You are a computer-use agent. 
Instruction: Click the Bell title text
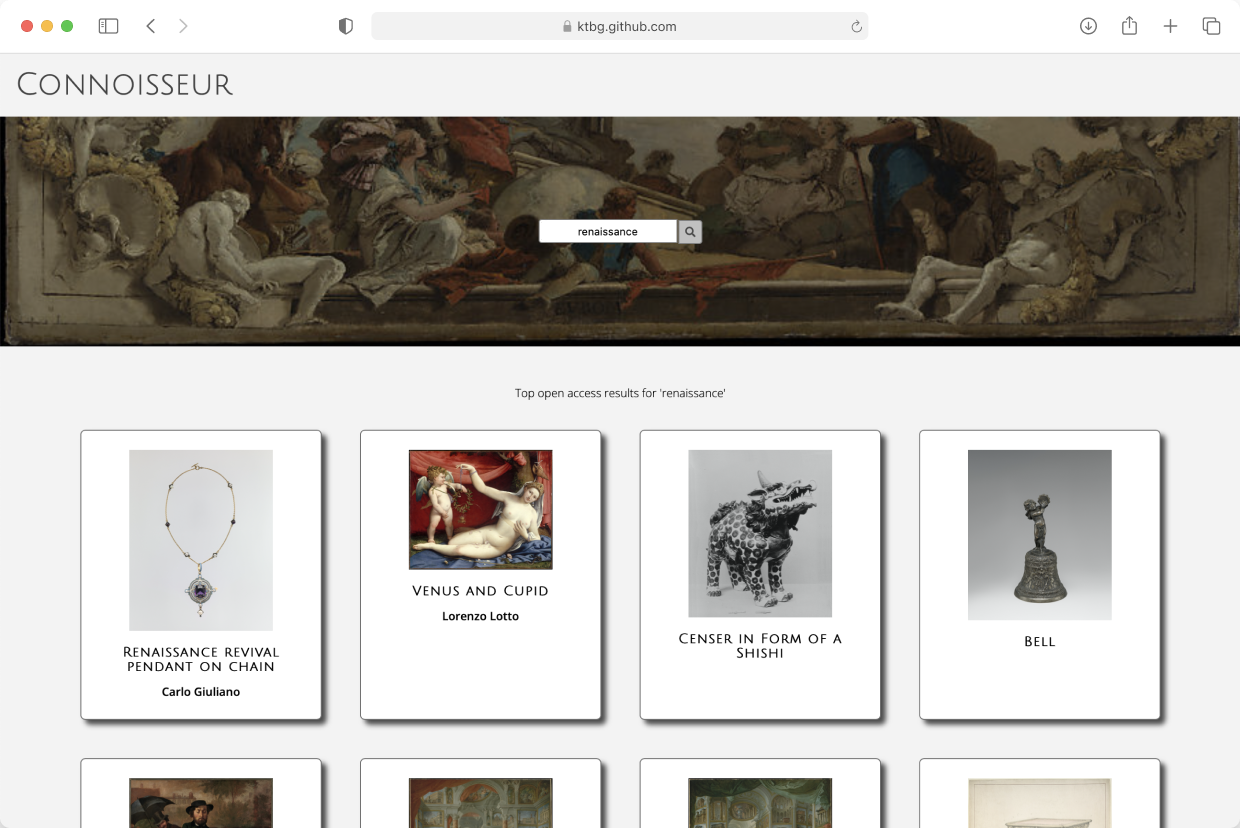point(1040,642)
